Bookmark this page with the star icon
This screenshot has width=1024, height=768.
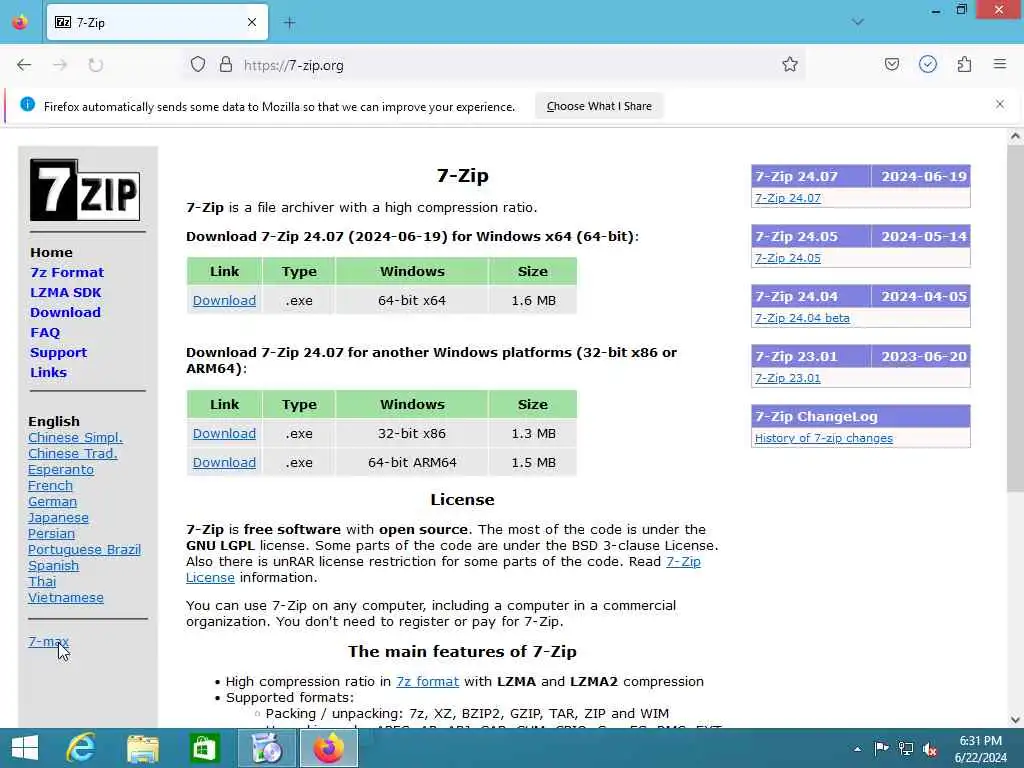(790, 64)
